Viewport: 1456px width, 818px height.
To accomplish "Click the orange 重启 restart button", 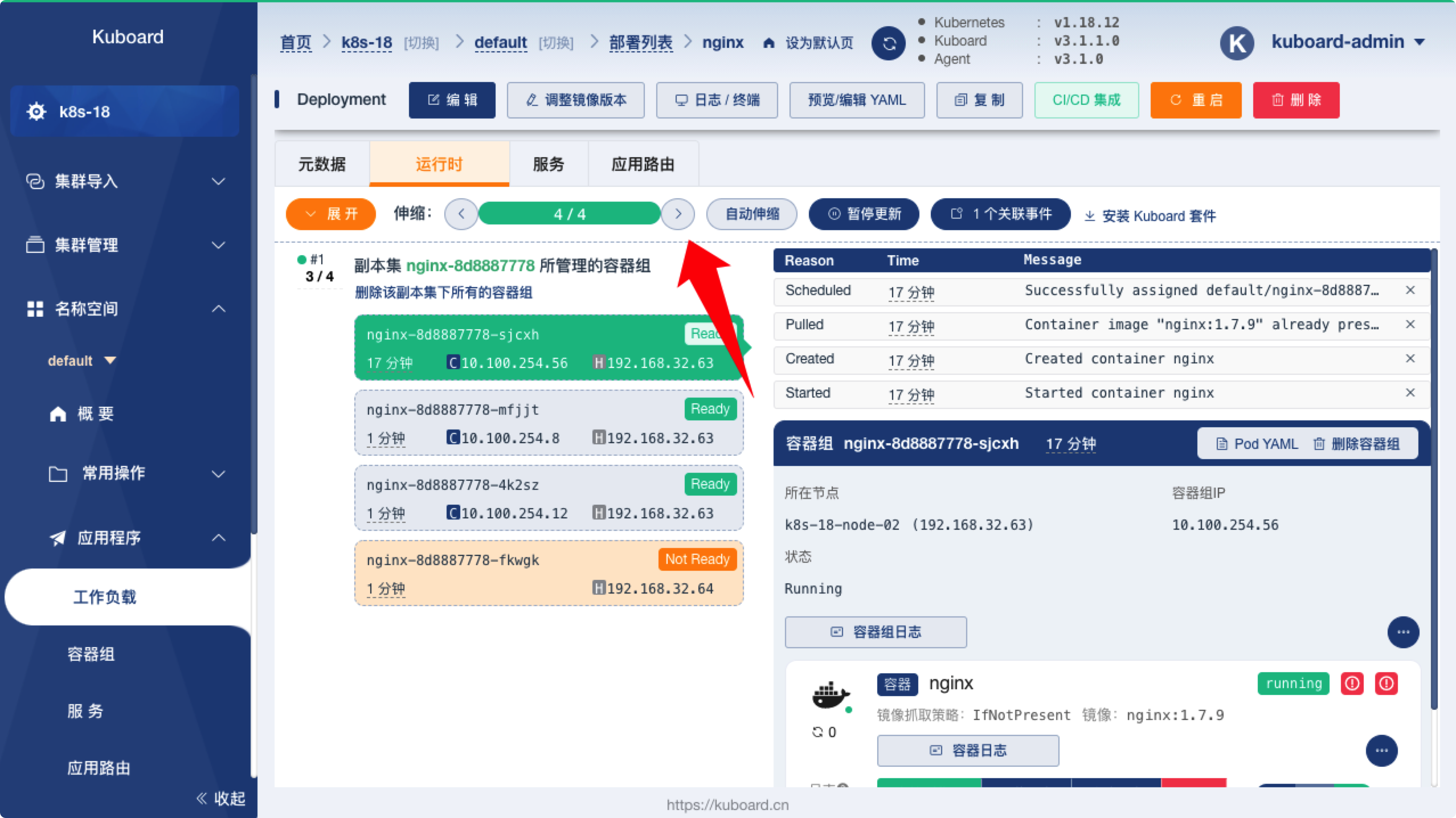I will (x=1196, y=100).
